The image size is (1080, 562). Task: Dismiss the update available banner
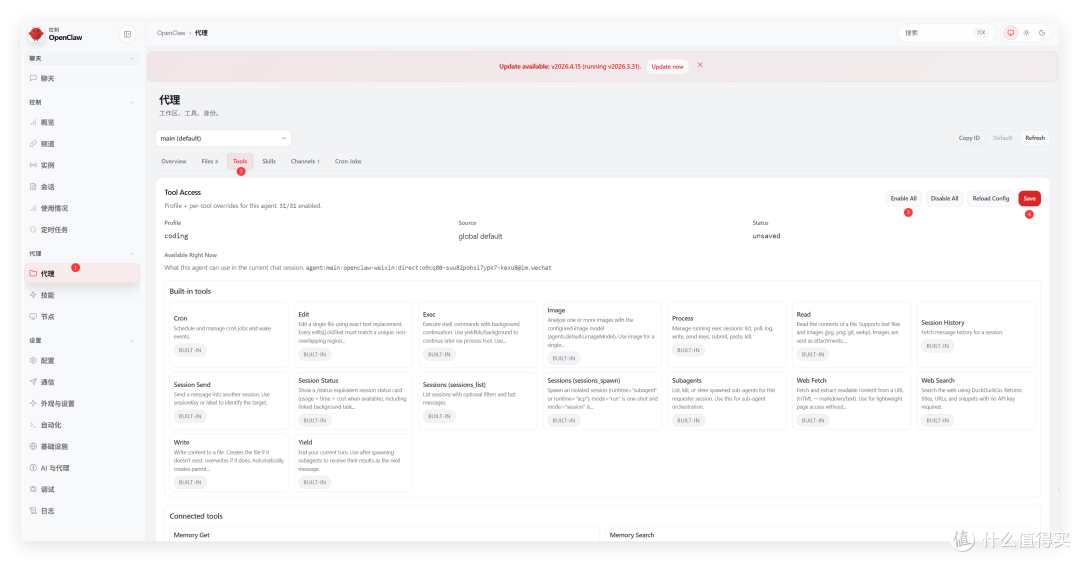(x=700, y=65)
